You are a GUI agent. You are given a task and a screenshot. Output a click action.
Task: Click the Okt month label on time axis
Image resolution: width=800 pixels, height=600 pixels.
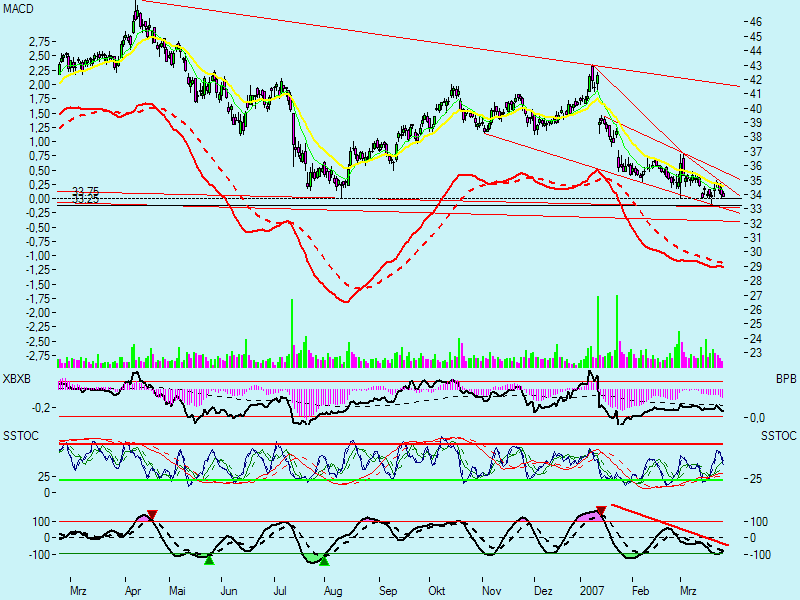(x=437, y=591)
